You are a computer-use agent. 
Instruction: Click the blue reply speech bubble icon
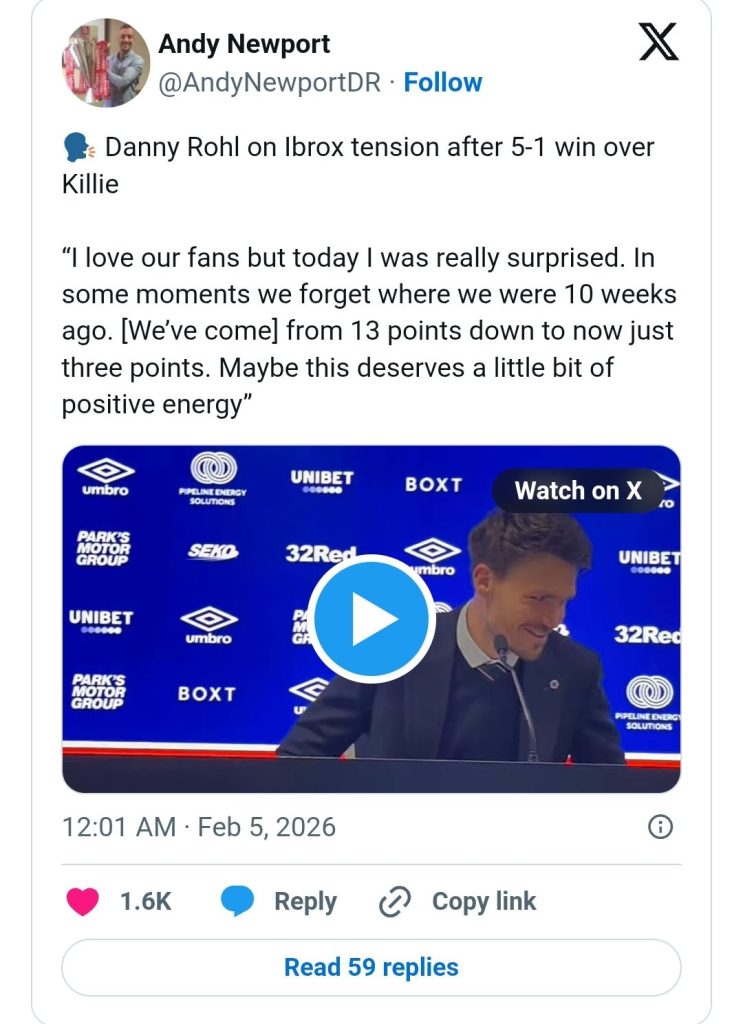point(237,901)
